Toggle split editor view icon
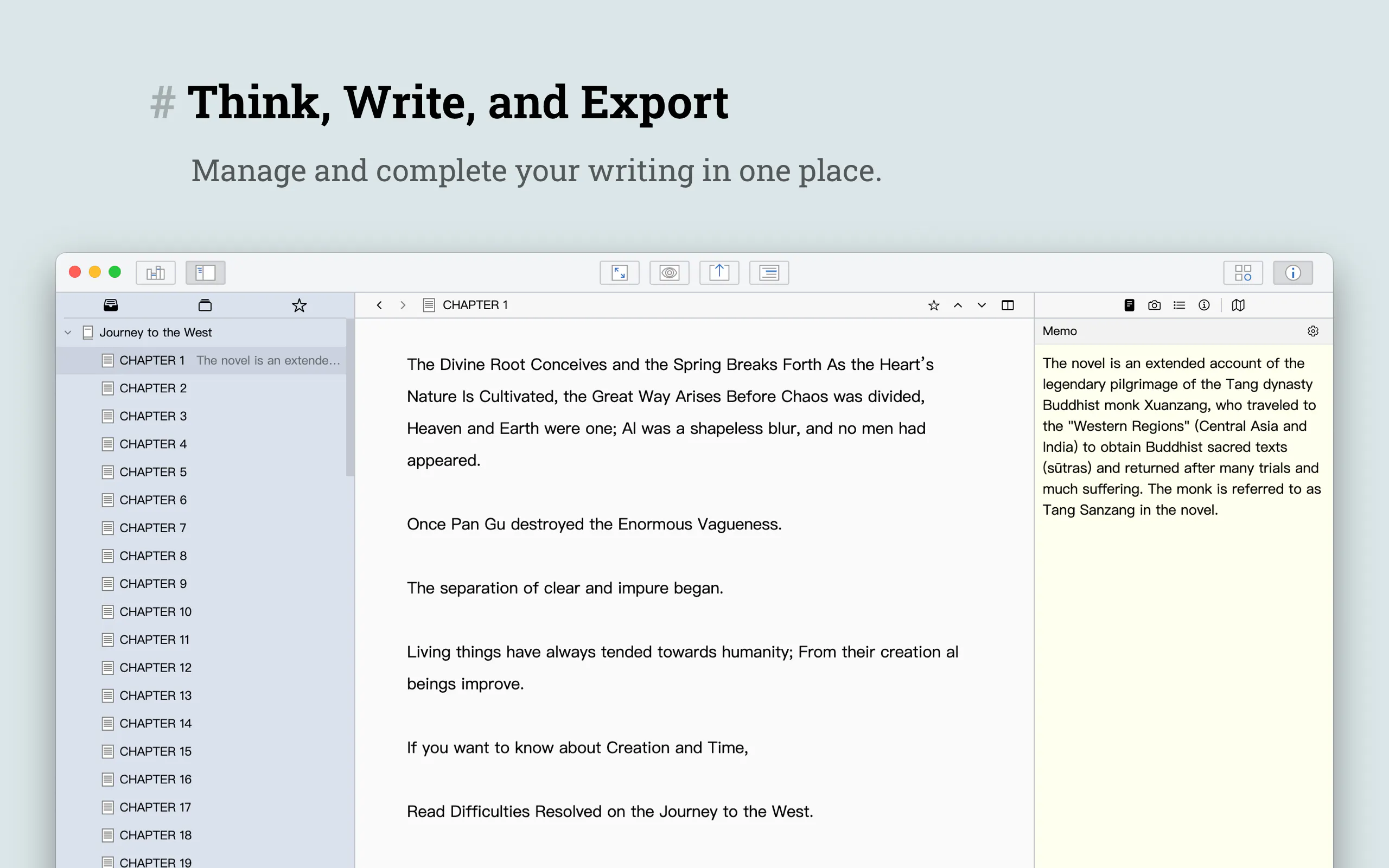 click(x=1008, y=305)
